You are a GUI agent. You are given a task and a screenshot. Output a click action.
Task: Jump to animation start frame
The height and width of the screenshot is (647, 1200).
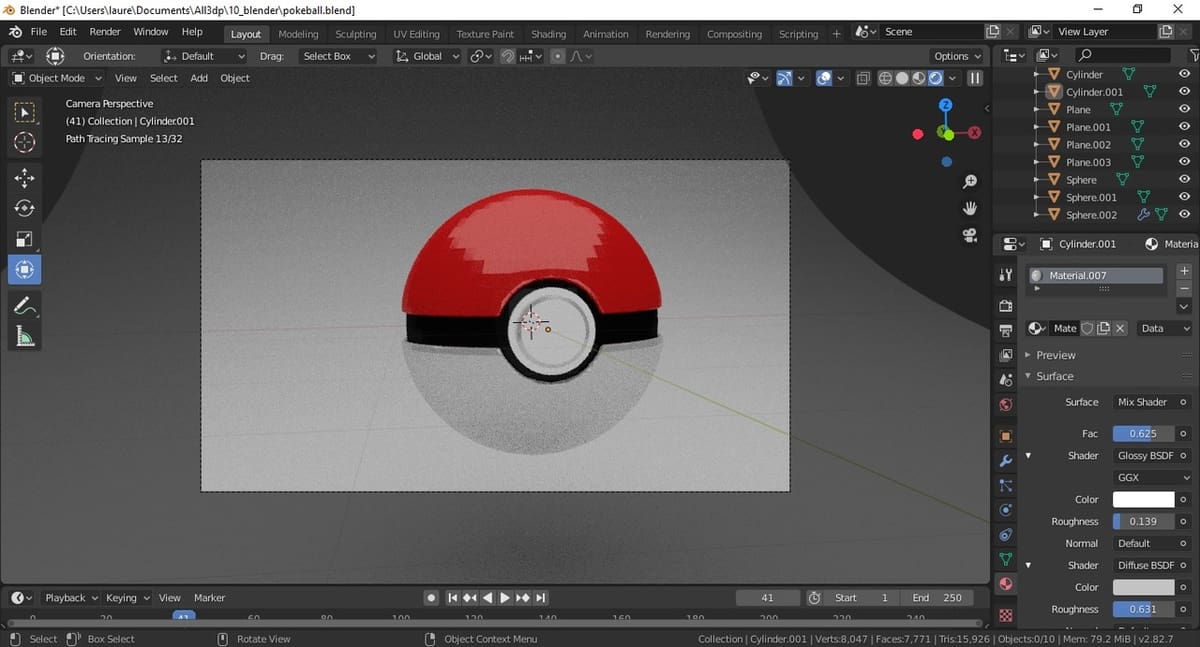[452, 598]
